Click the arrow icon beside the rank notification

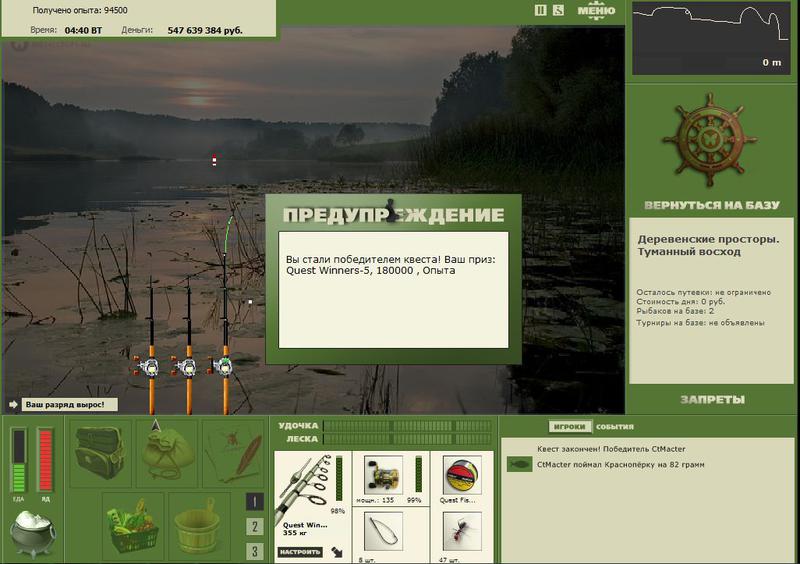pyautogui.click(x=13, y=405)
